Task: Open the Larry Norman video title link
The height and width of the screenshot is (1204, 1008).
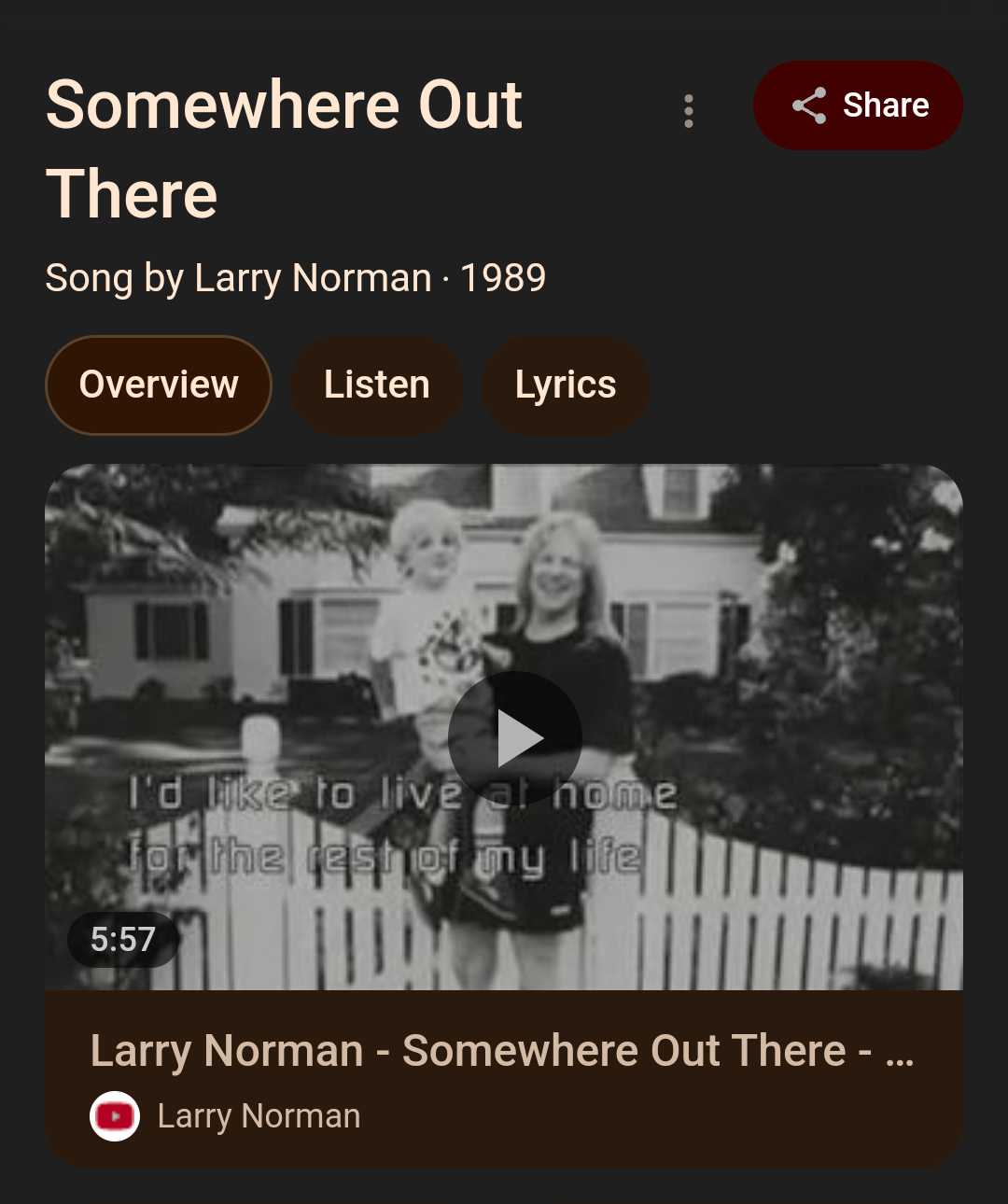Action: point(502,1051)
